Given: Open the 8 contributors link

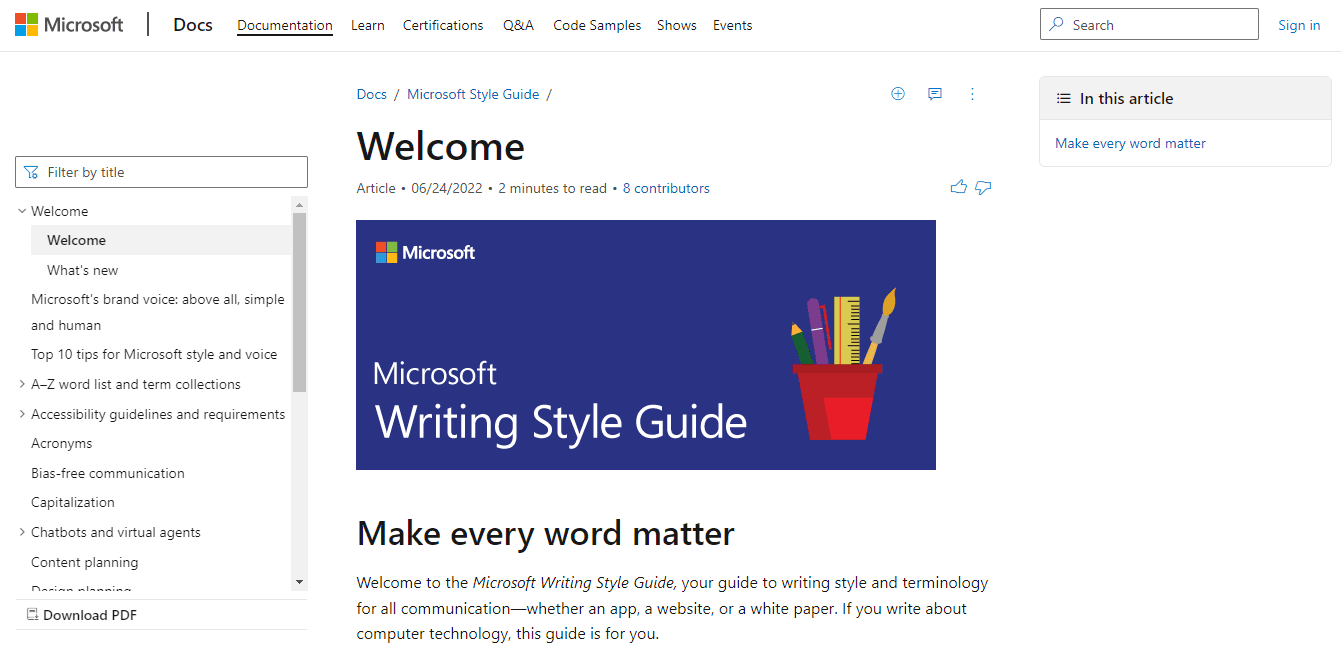Looking at the screenshot, I should tap(666, 188).
